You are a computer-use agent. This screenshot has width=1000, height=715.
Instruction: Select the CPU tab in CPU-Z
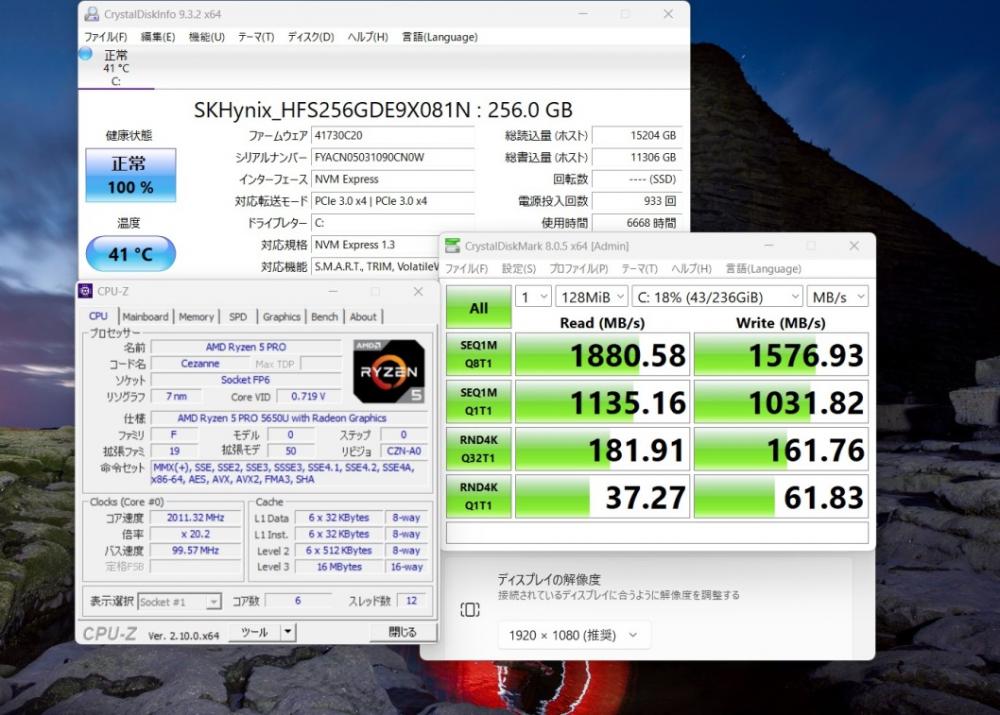pos(98,316)
